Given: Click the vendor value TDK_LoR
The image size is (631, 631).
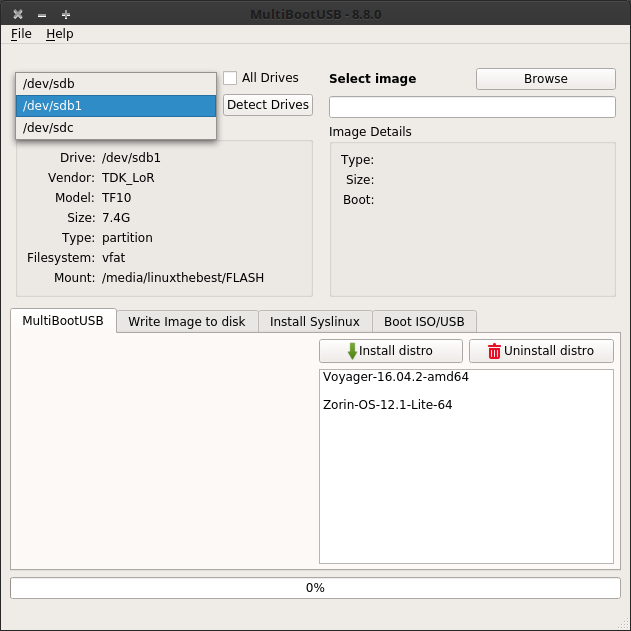Looking at the screenshot, I should coord(128,178).
